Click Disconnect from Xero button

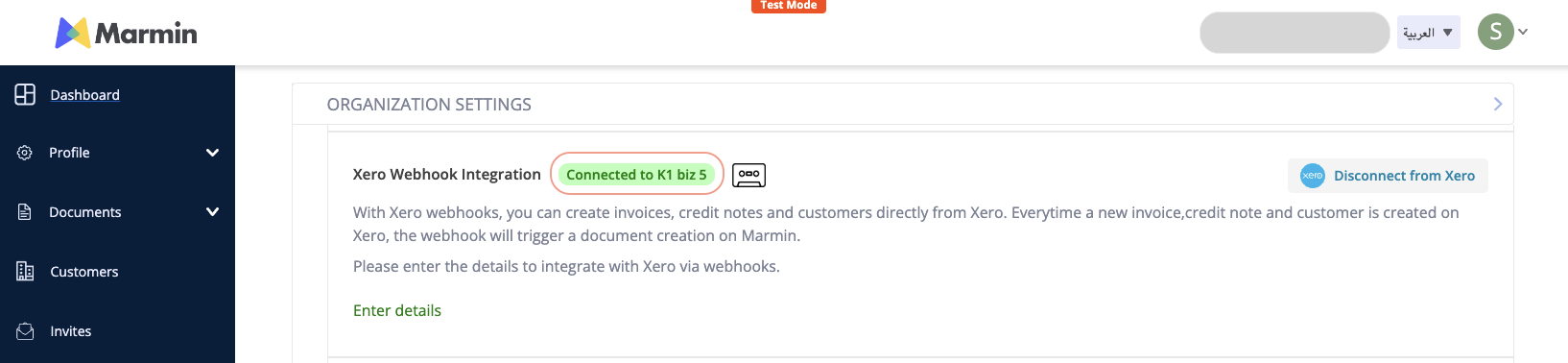[1388, 176]
